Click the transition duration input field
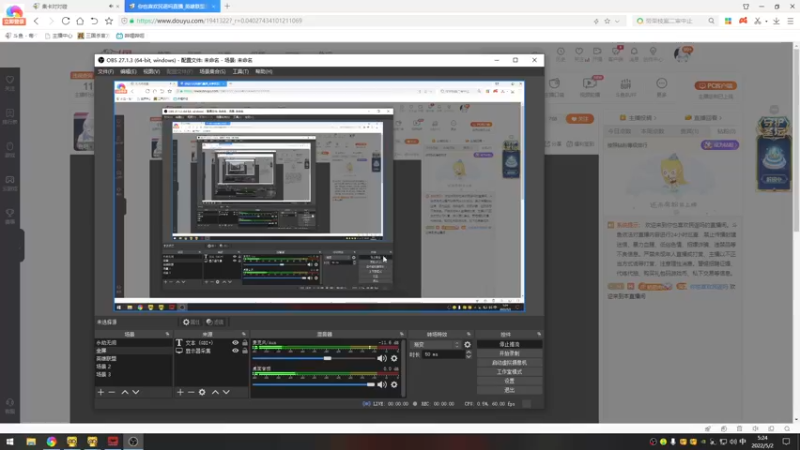This screenshot has width=800, height=450. tap(442, 355)
